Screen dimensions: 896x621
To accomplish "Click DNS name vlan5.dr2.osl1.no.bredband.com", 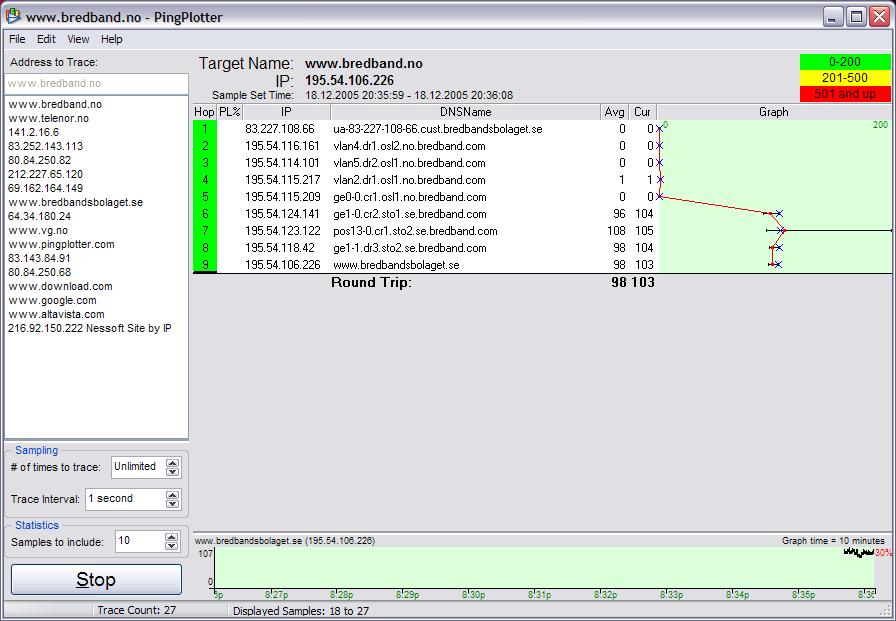I will click(x=409, y=163).
